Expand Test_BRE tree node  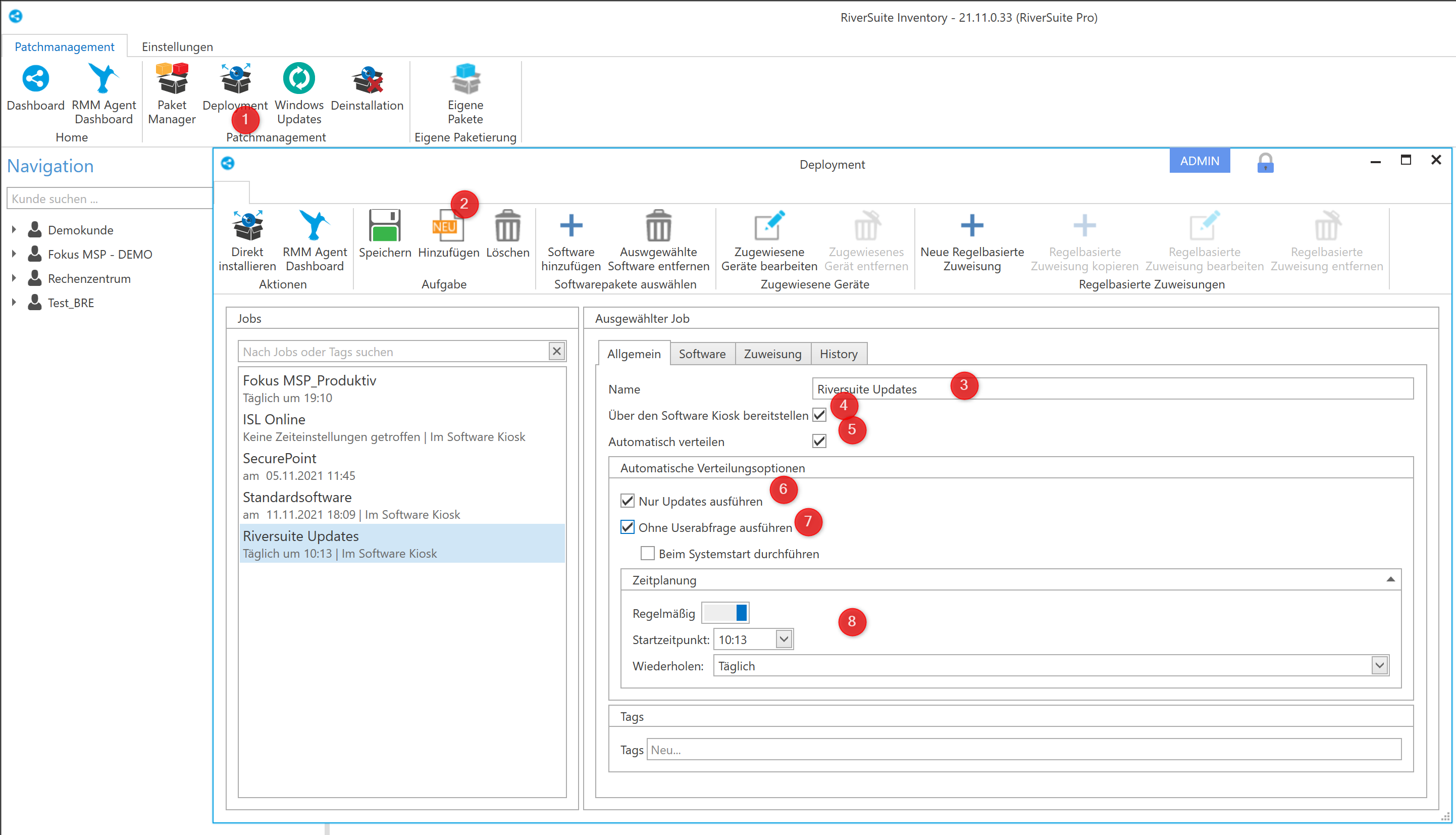(x=14, y=302)
